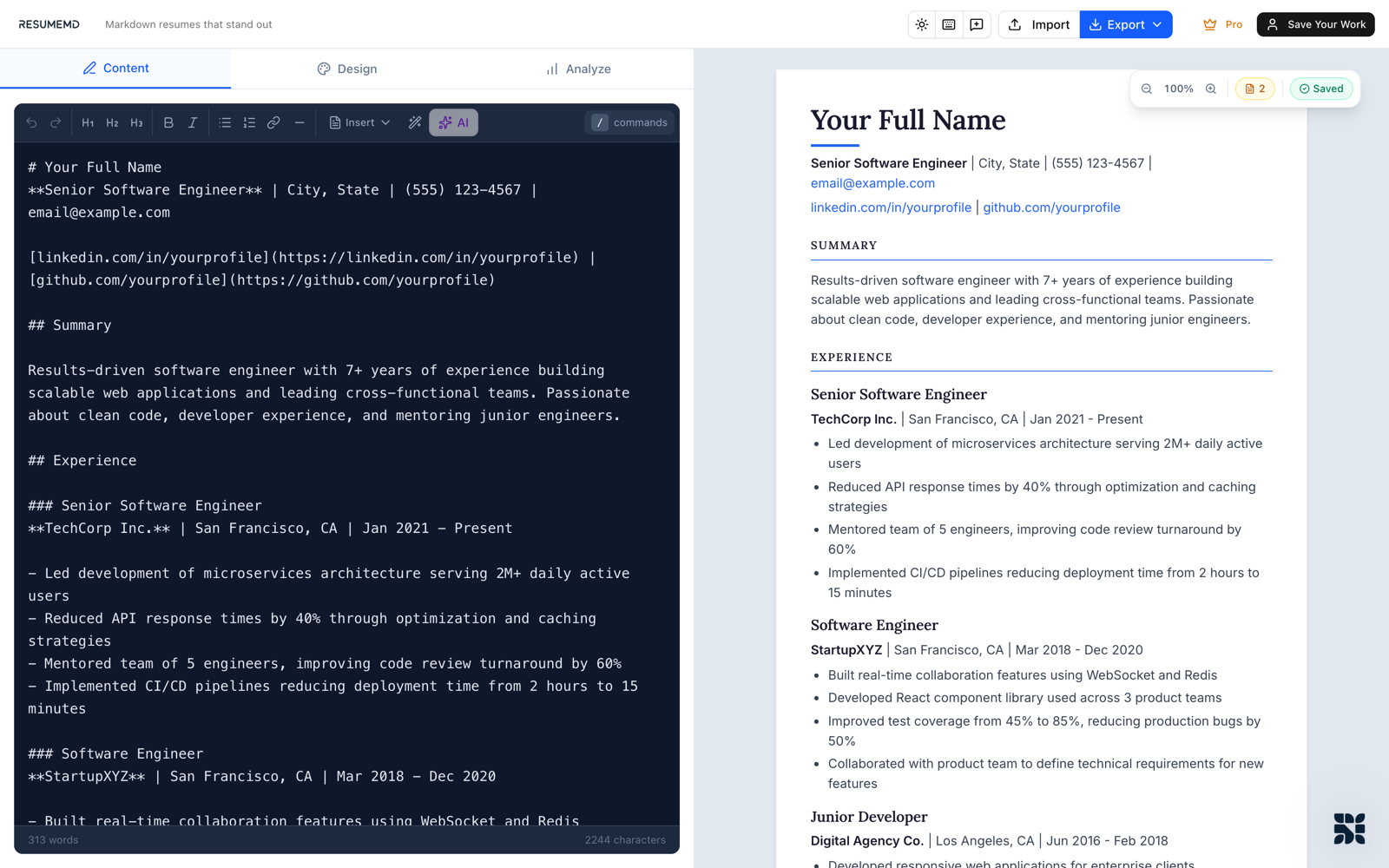
Task: Insert a hyperlink
Action: (273, 122)
